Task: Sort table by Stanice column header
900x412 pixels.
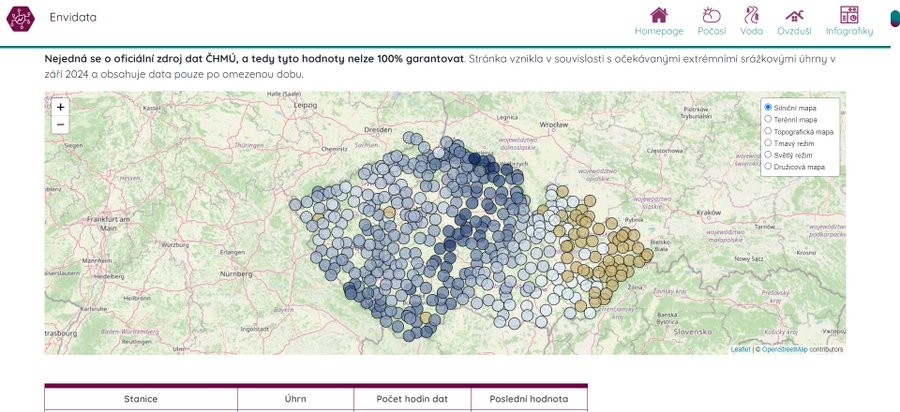Action: tap(141, 399)
